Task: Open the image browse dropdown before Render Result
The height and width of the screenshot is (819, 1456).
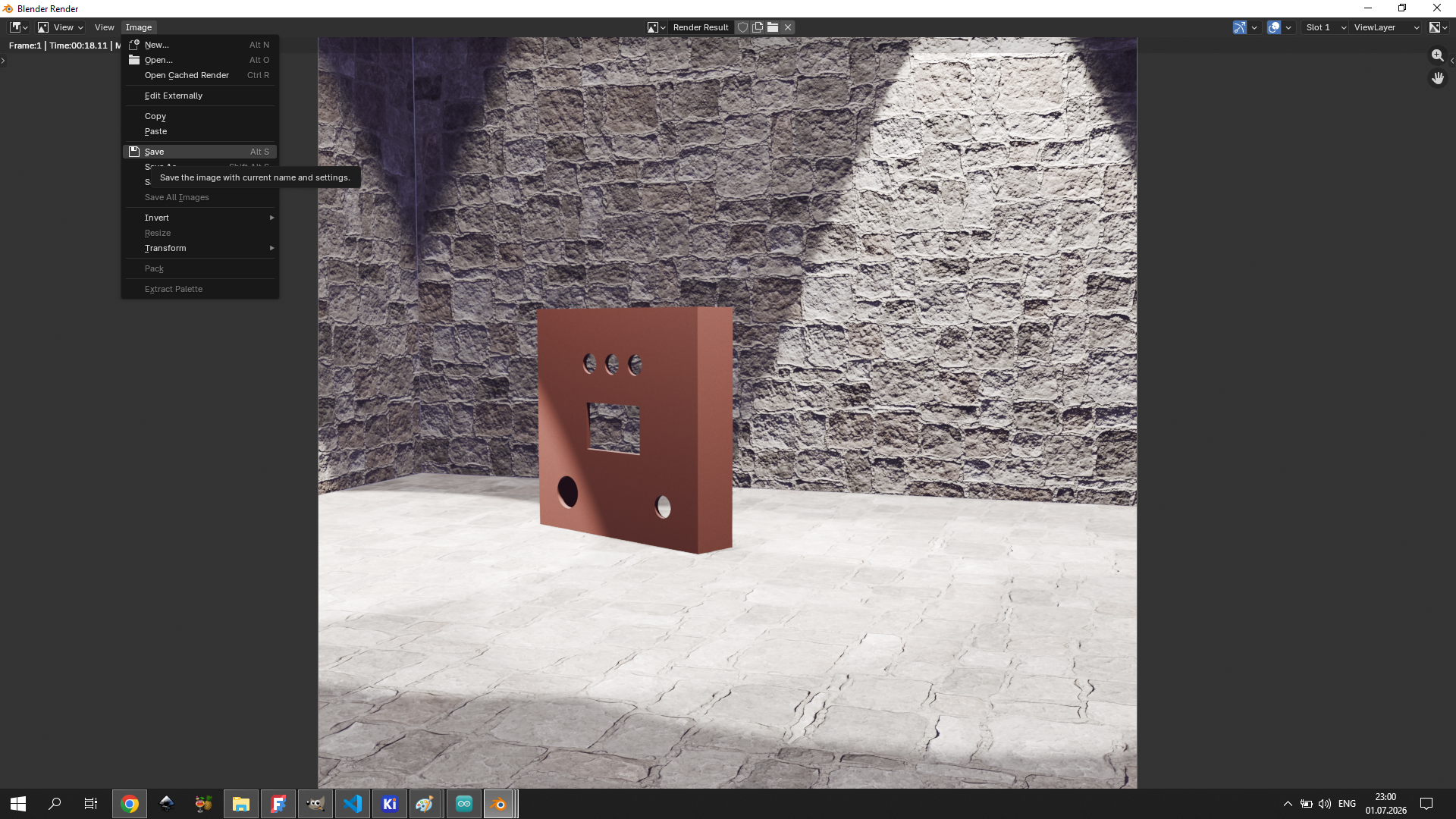Action: tap(656, 27)
